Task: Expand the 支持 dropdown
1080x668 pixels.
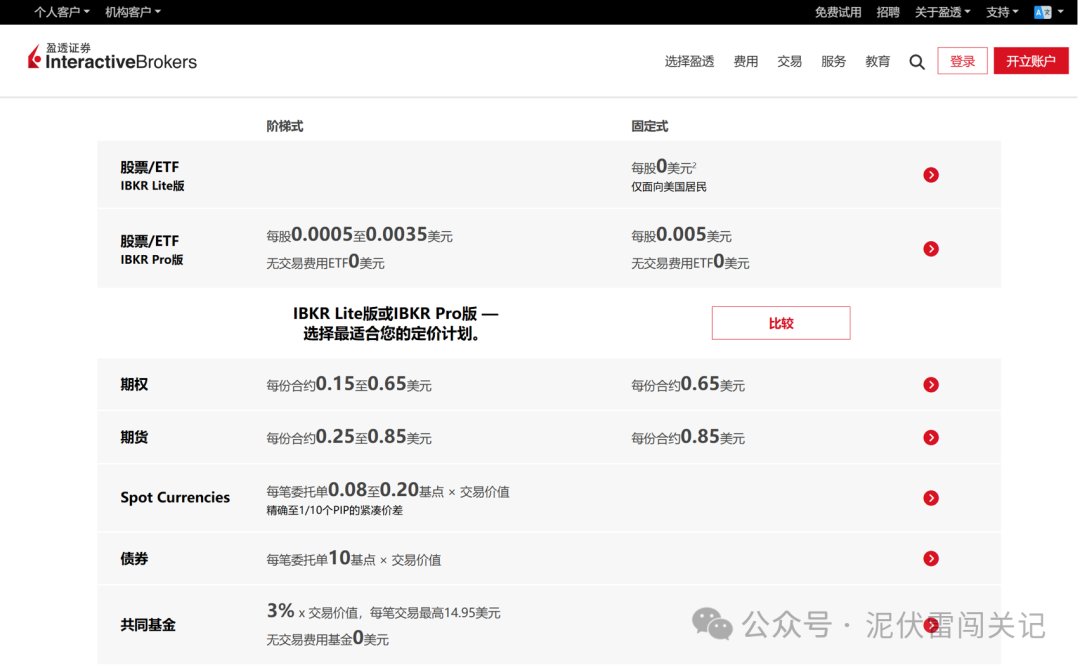Action: click(1002, 12)
